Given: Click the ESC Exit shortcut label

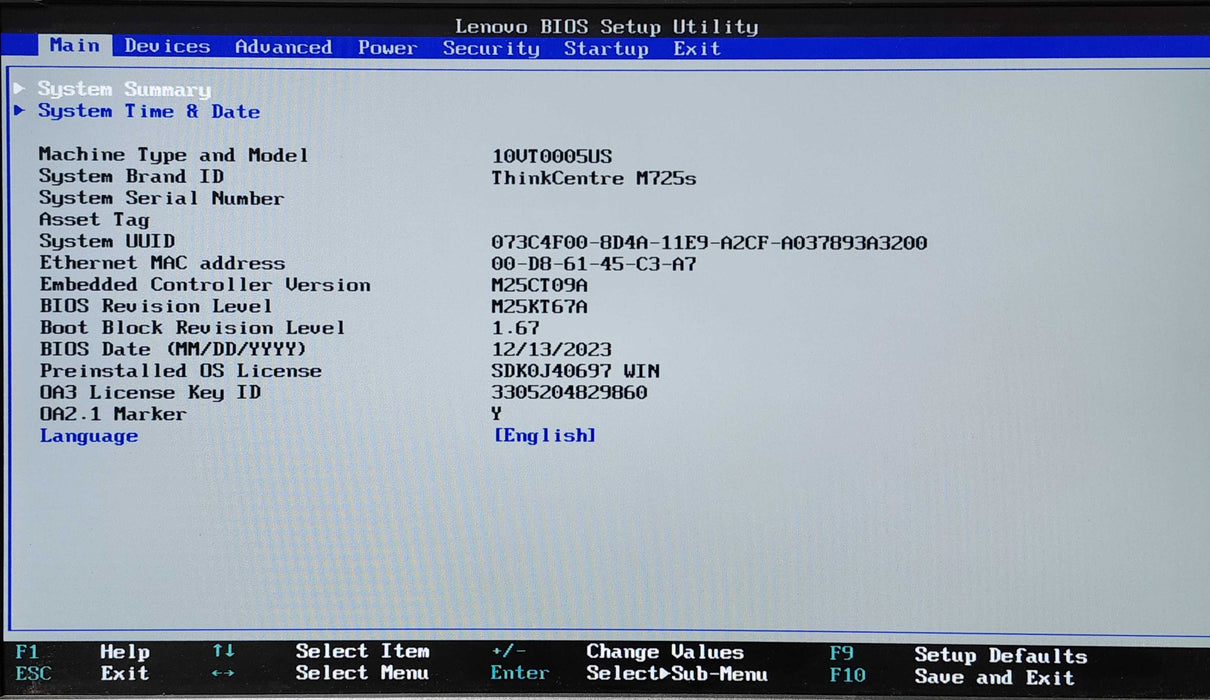Looking at the screenshot, I should [x=90, y=674].
